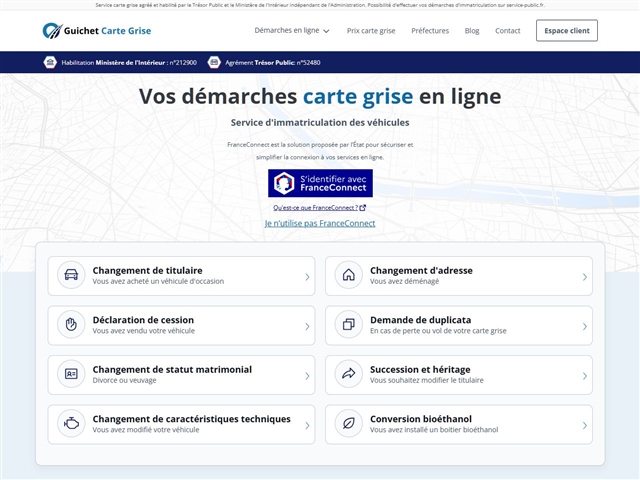Click the copy icon for Demande de duplicata
The image size is (640, 480).
349,324
